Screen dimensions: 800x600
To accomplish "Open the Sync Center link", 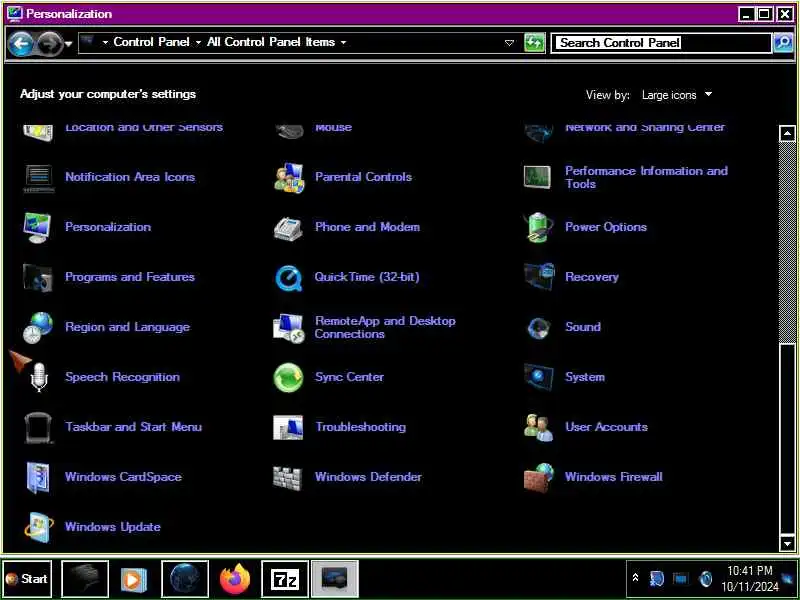I will coord(349,377).
